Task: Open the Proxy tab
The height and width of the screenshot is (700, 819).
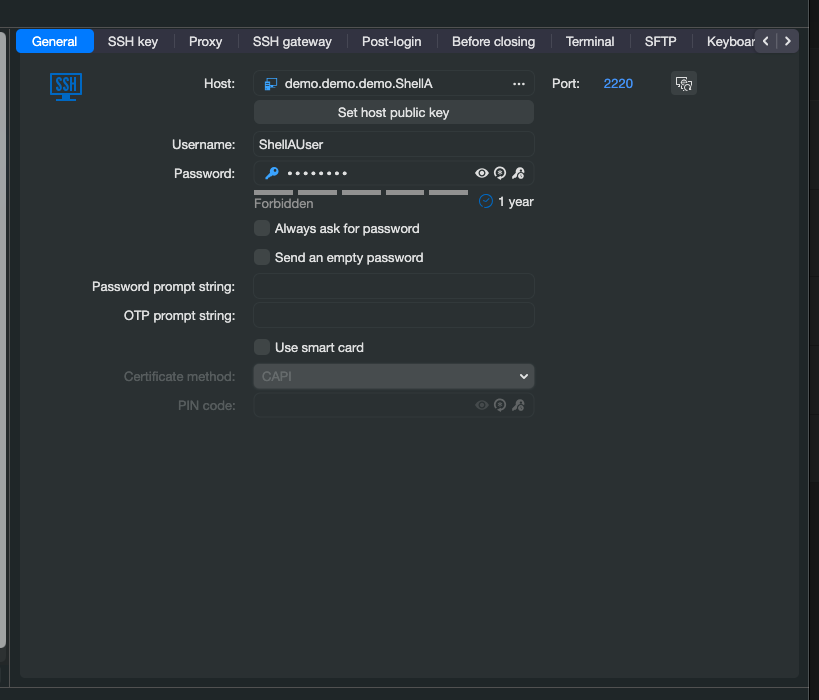Action: 205,41
